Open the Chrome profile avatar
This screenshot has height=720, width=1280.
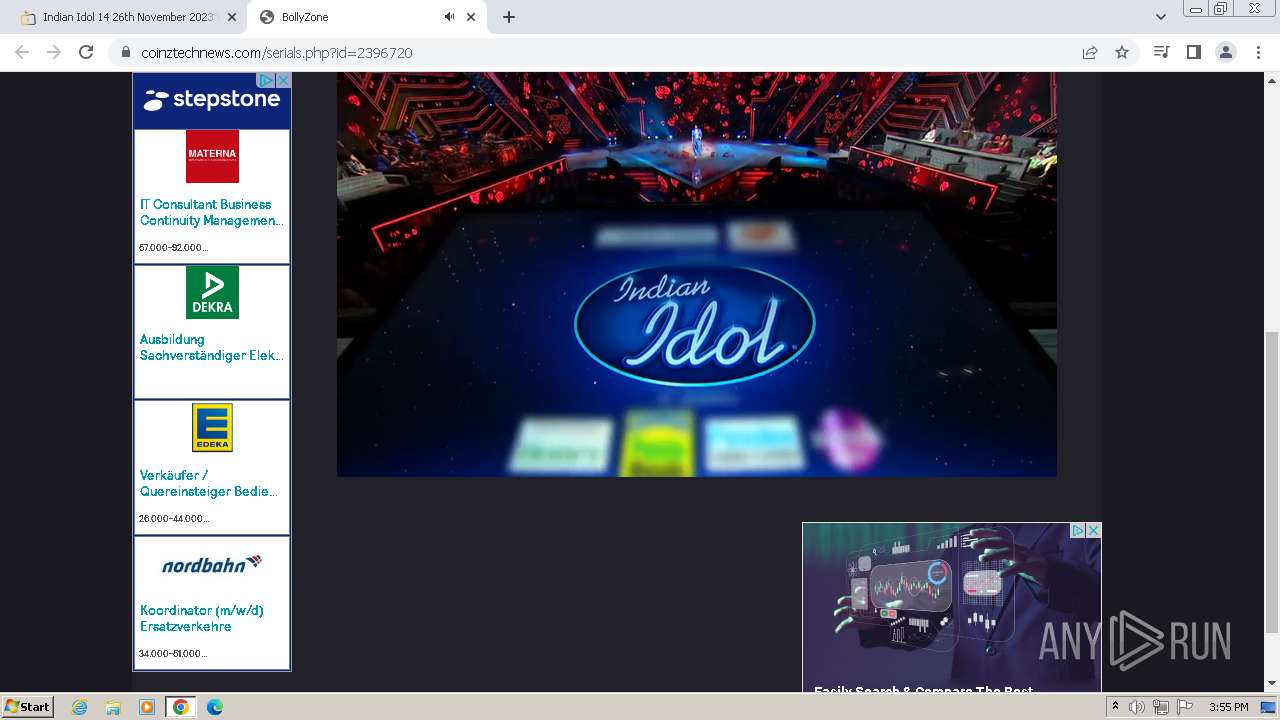coord(1226,52)
